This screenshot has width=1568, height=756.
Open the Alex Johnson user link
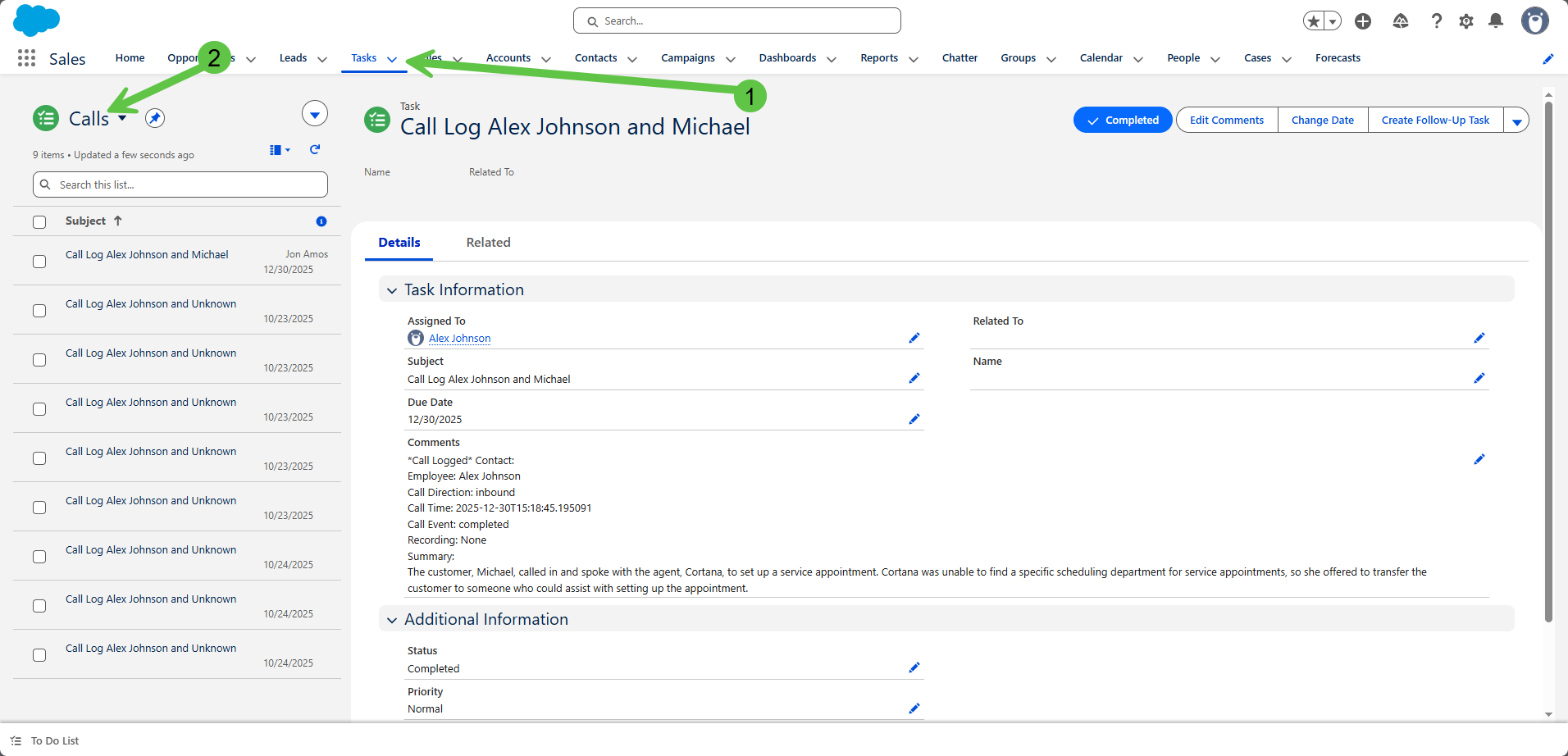[459, 339]
